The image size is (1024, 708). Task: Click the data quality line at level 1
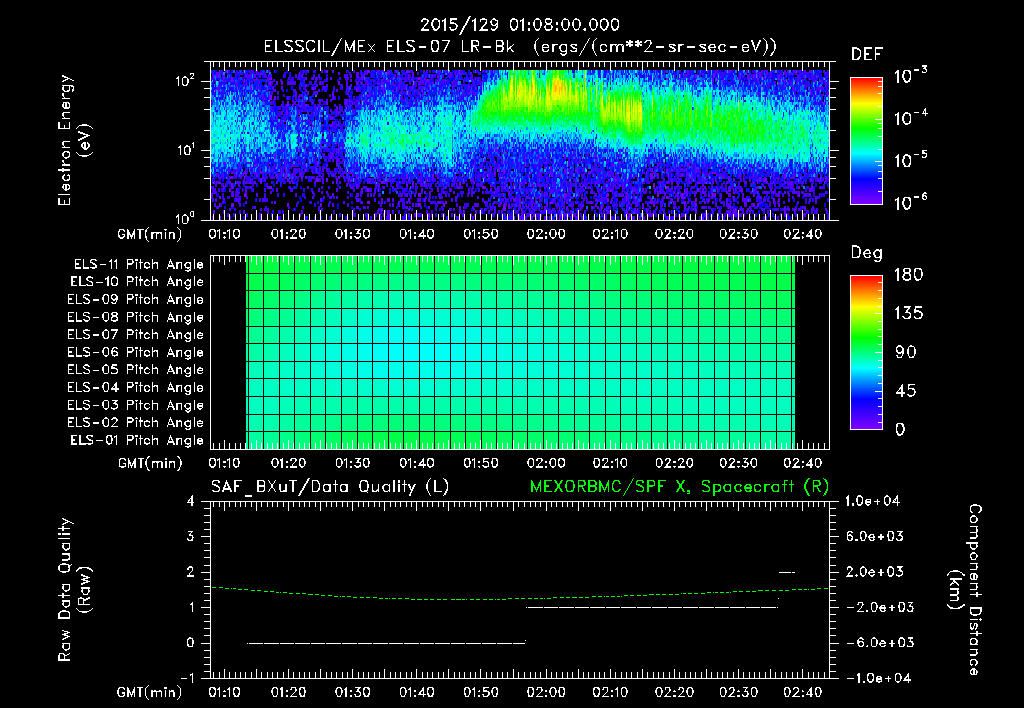(x=652, y=607)
